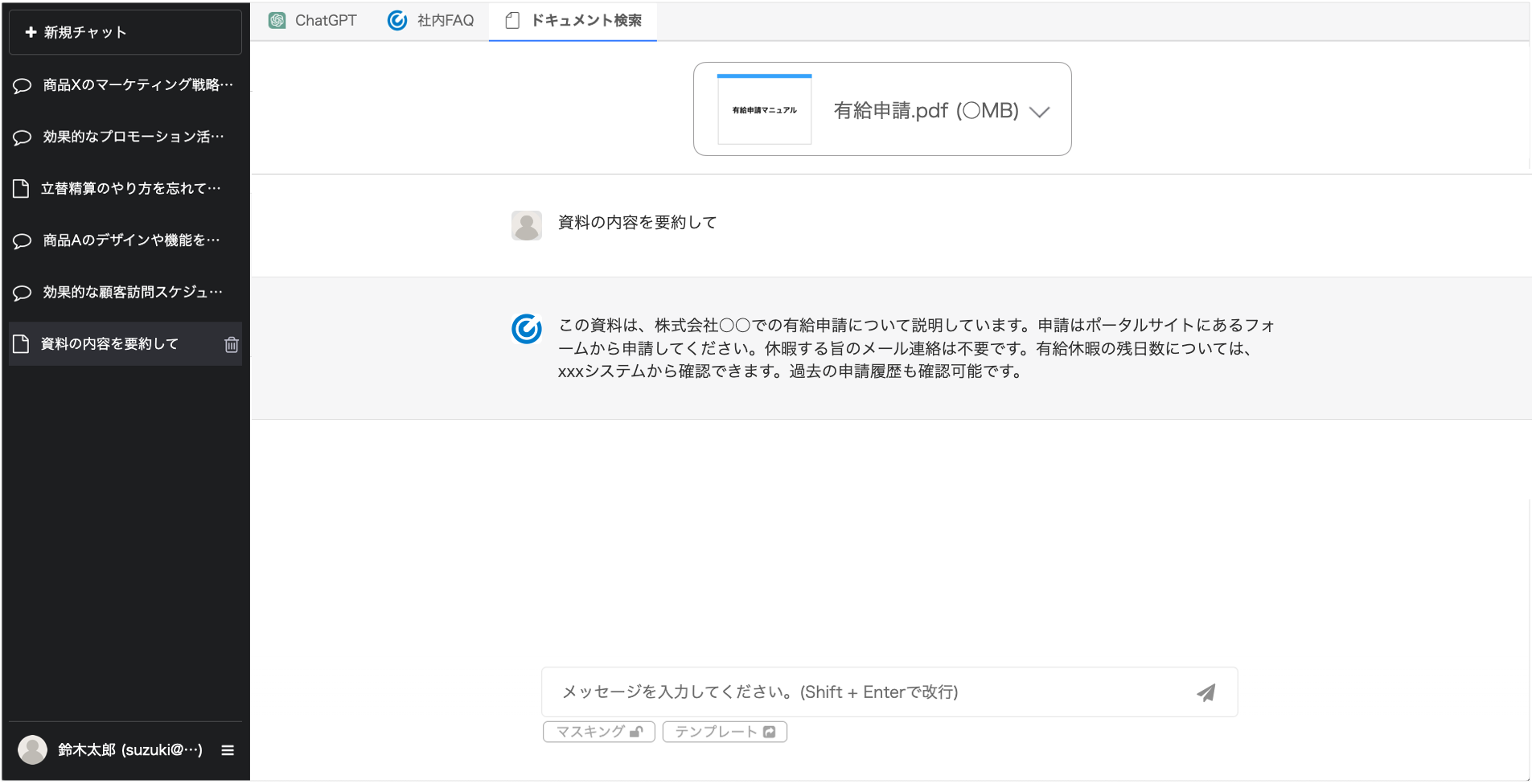Open the hamburger menu beside user name
This screenshot has height=784, width=1532.
(x=228, y=750)
